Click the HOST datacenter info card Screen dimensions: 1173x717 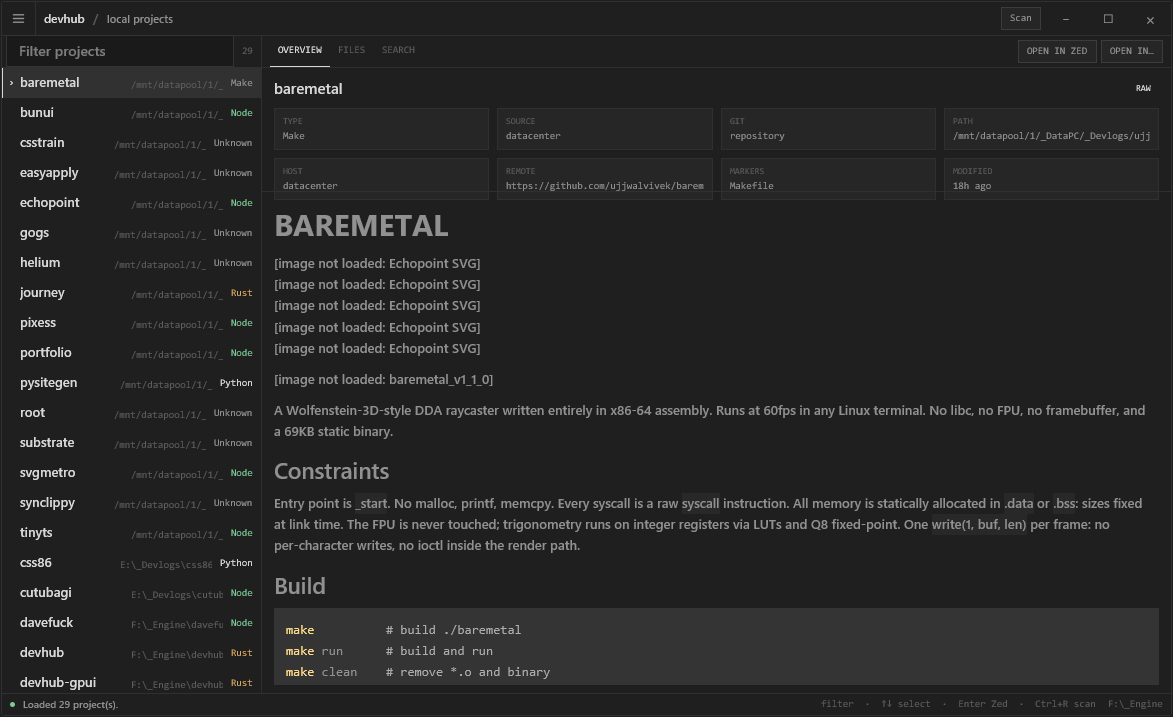[x=382, y=179]
